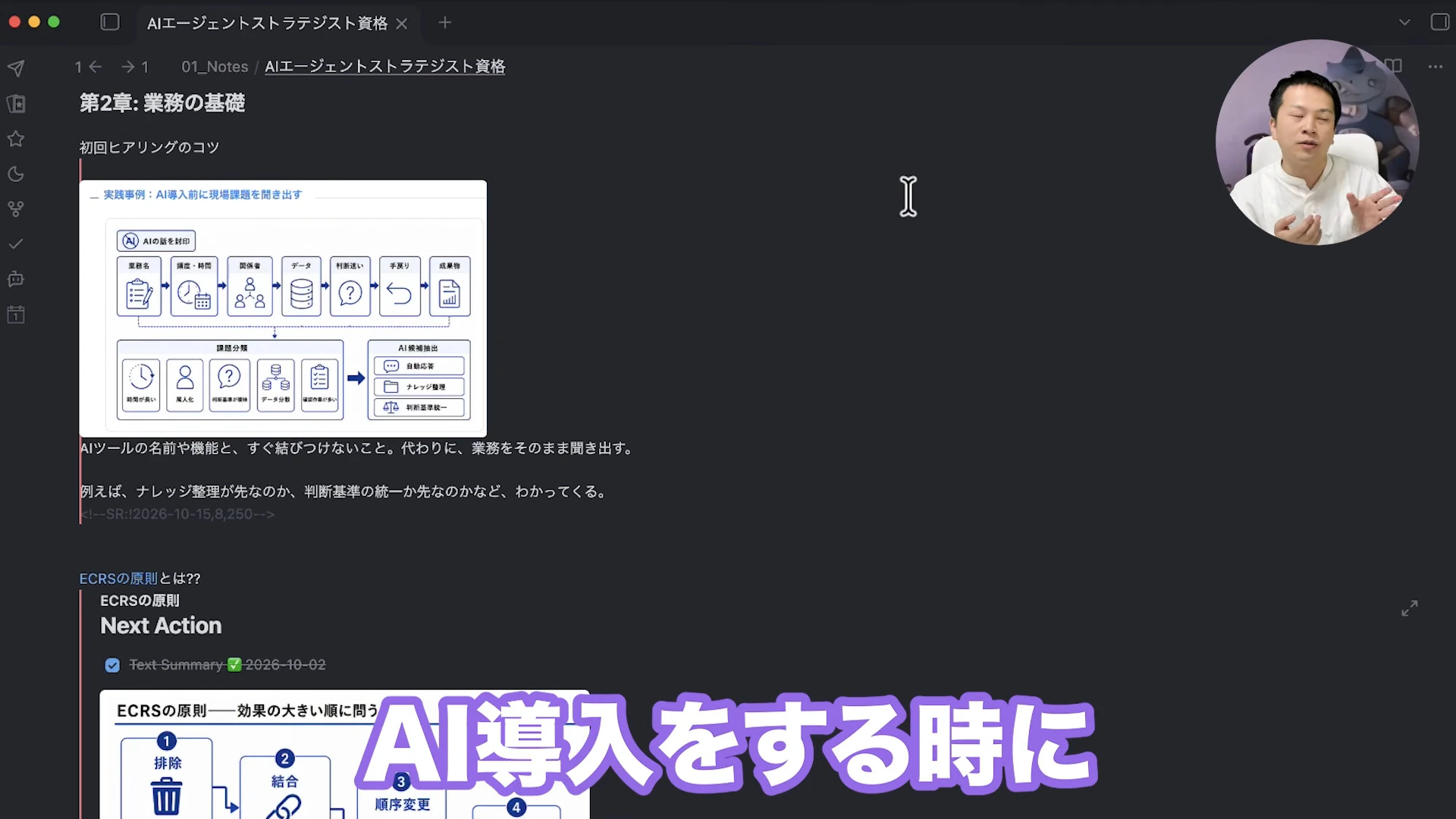Open the AI導入前 hearing diagram image
The height and width of the screenshot is (819, 1456).
pyautogui.click(x=283, y=308)
